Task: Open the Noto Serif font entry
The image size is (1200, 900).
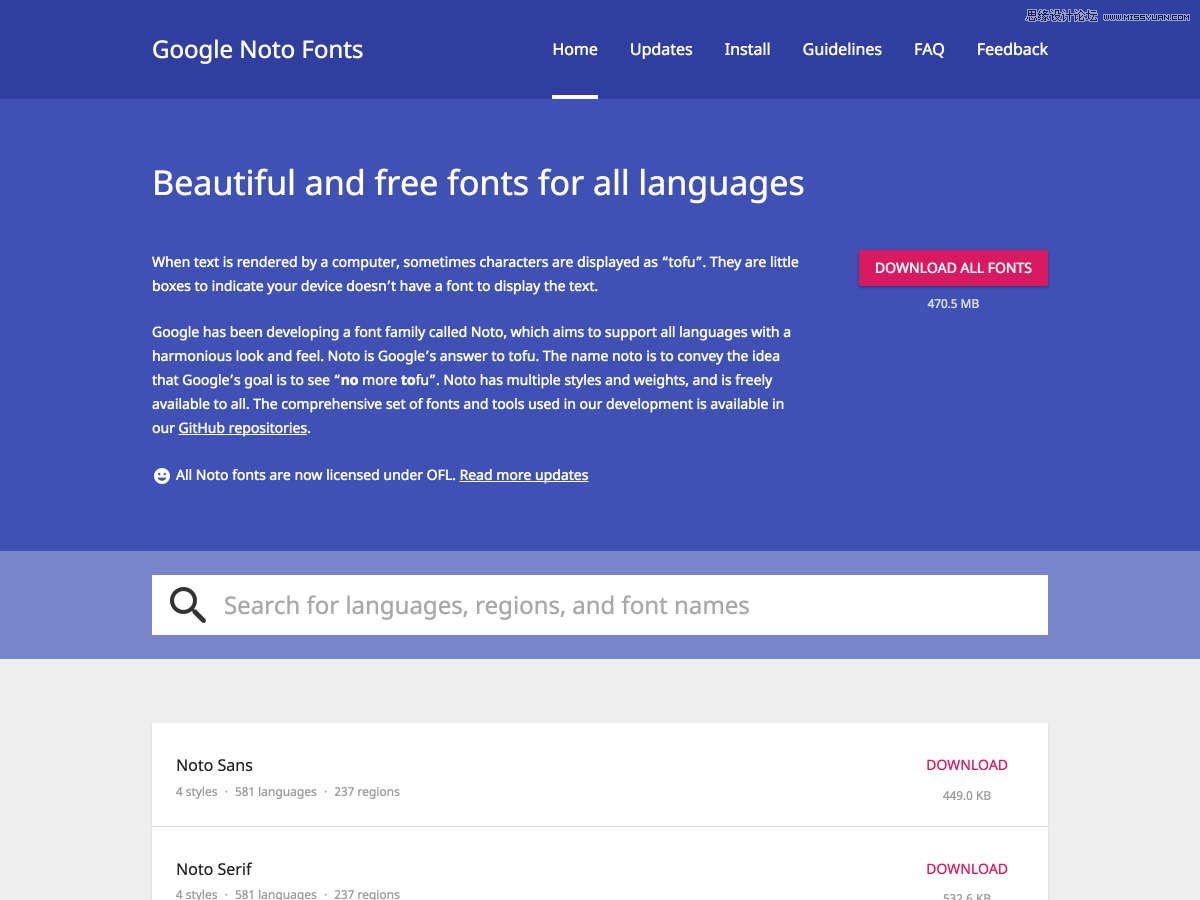Action: 214,869
